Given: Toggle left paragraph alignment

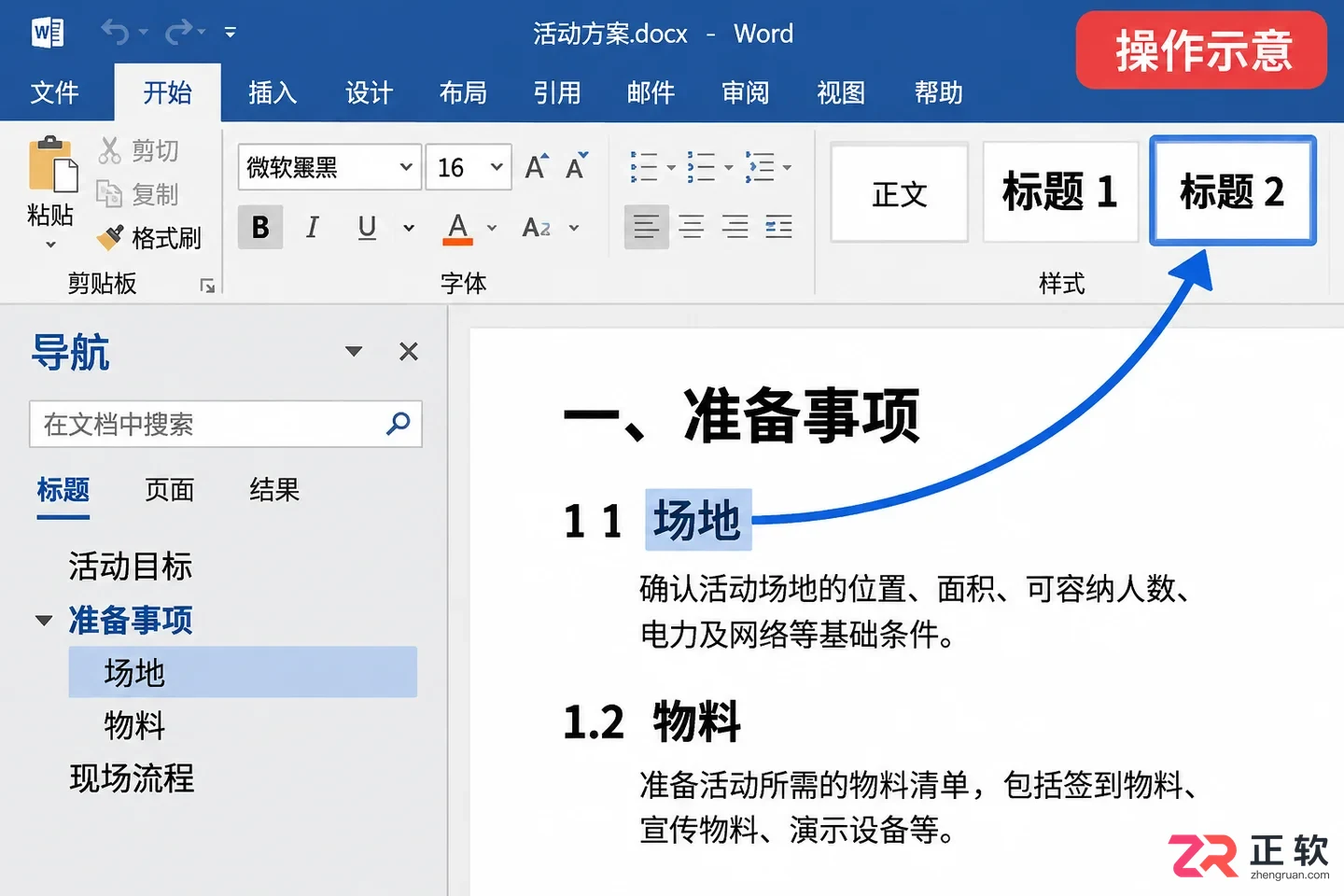Looking at the screenshot, I should [x=647, y=227].
